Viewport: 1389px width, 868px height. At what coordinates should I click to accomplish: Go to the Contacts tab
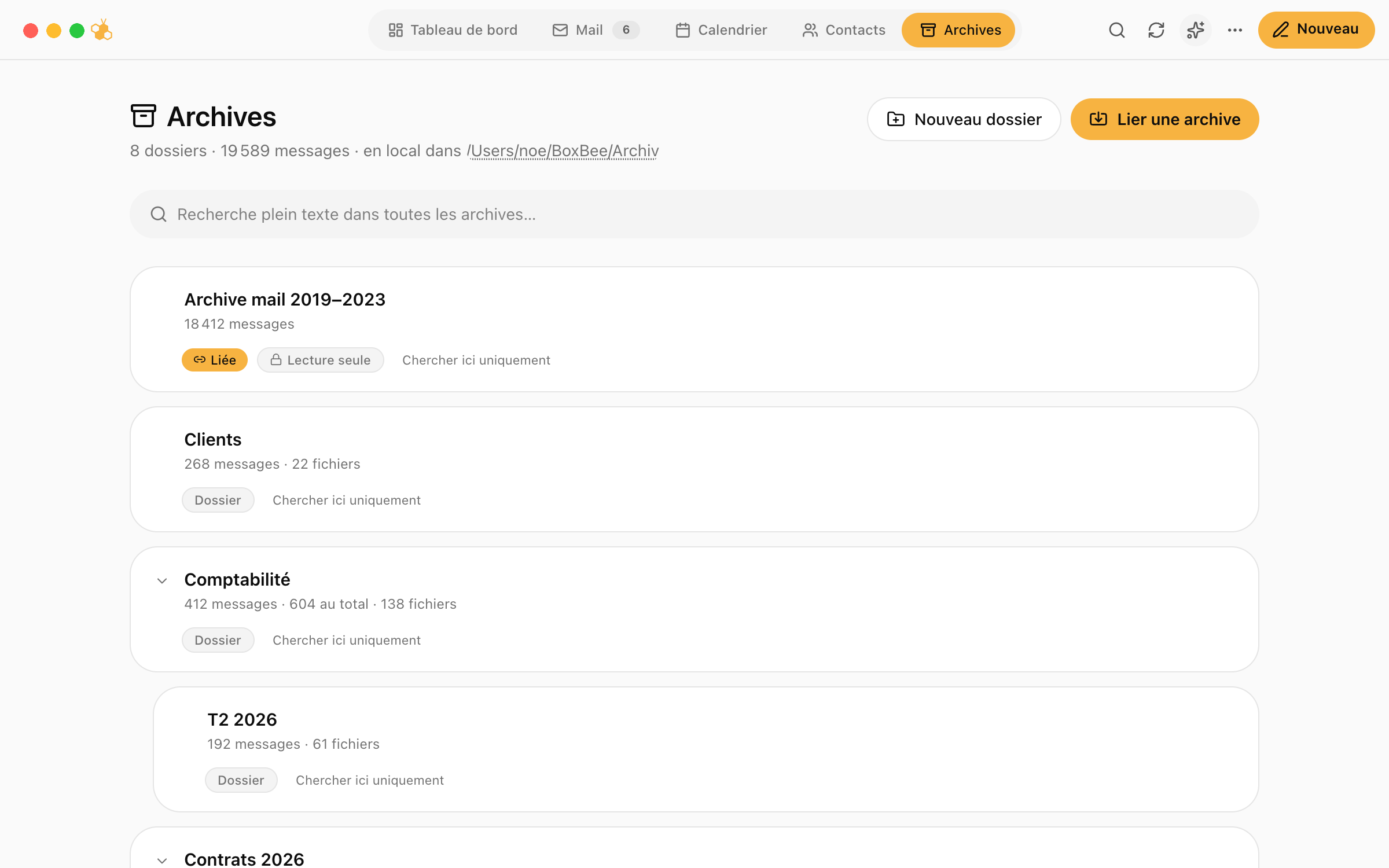[x=844, y=30]
